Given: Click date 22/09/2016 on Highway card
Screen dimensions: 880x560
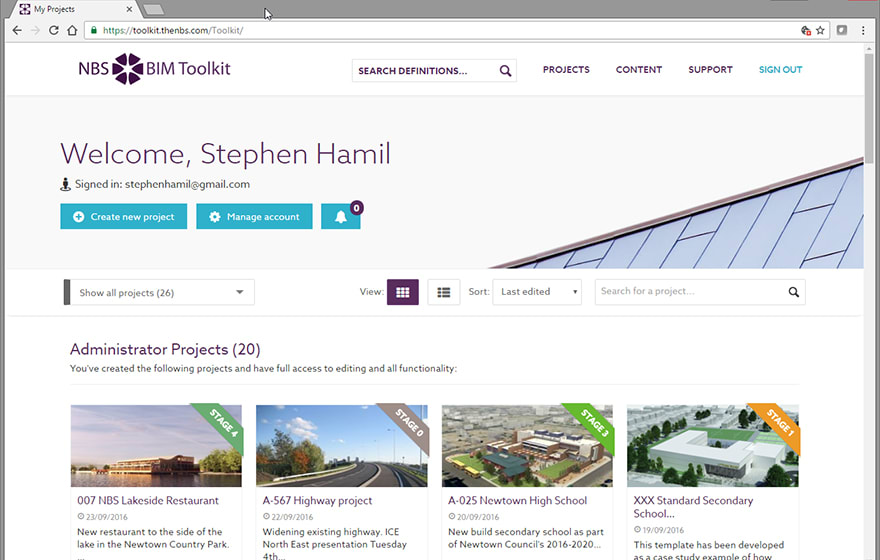Looking at the screenshot, I should pos(292,517).
